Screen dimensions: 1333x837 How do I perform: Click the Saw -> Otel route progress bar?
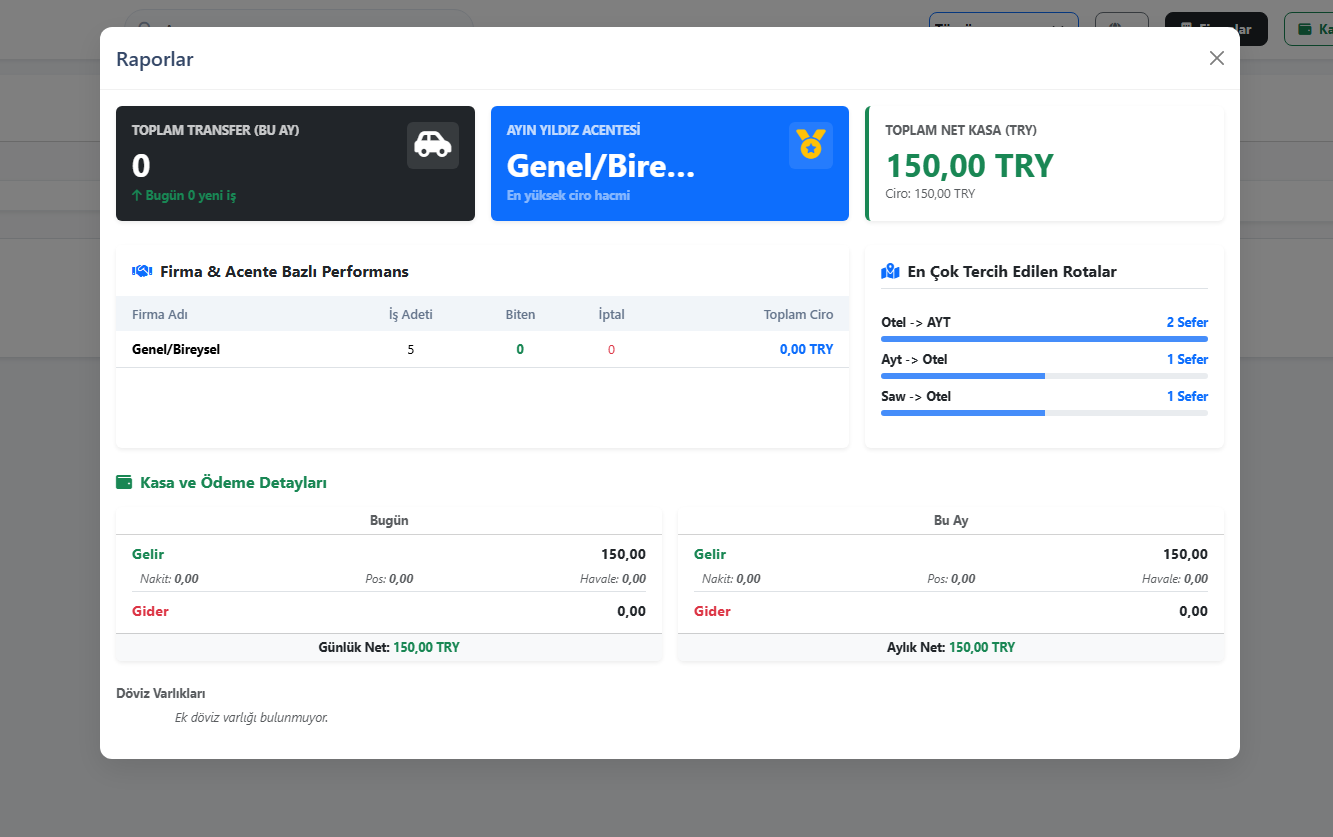coord(1043,413)
